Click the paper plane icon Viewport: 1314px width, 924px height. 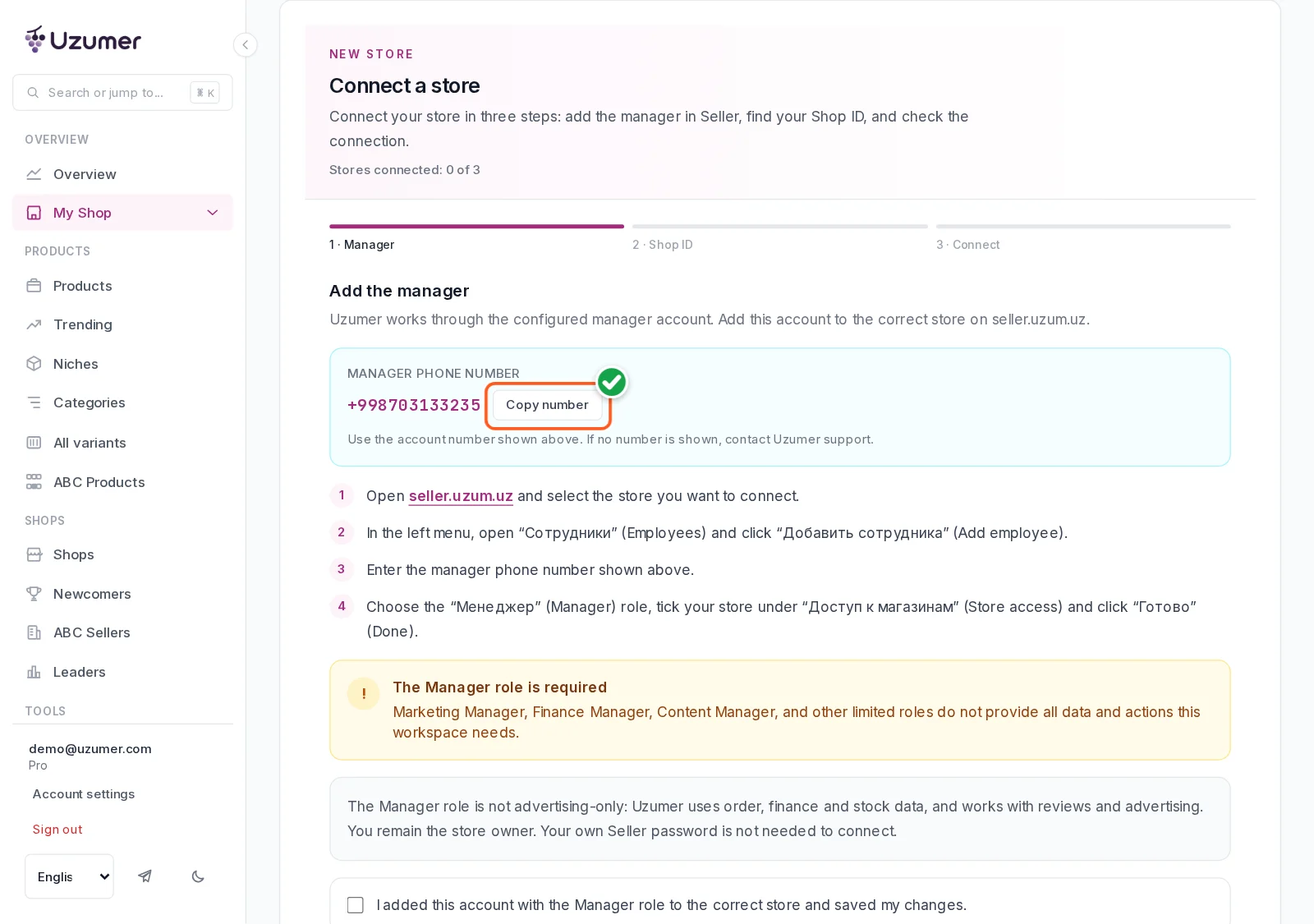145,876
